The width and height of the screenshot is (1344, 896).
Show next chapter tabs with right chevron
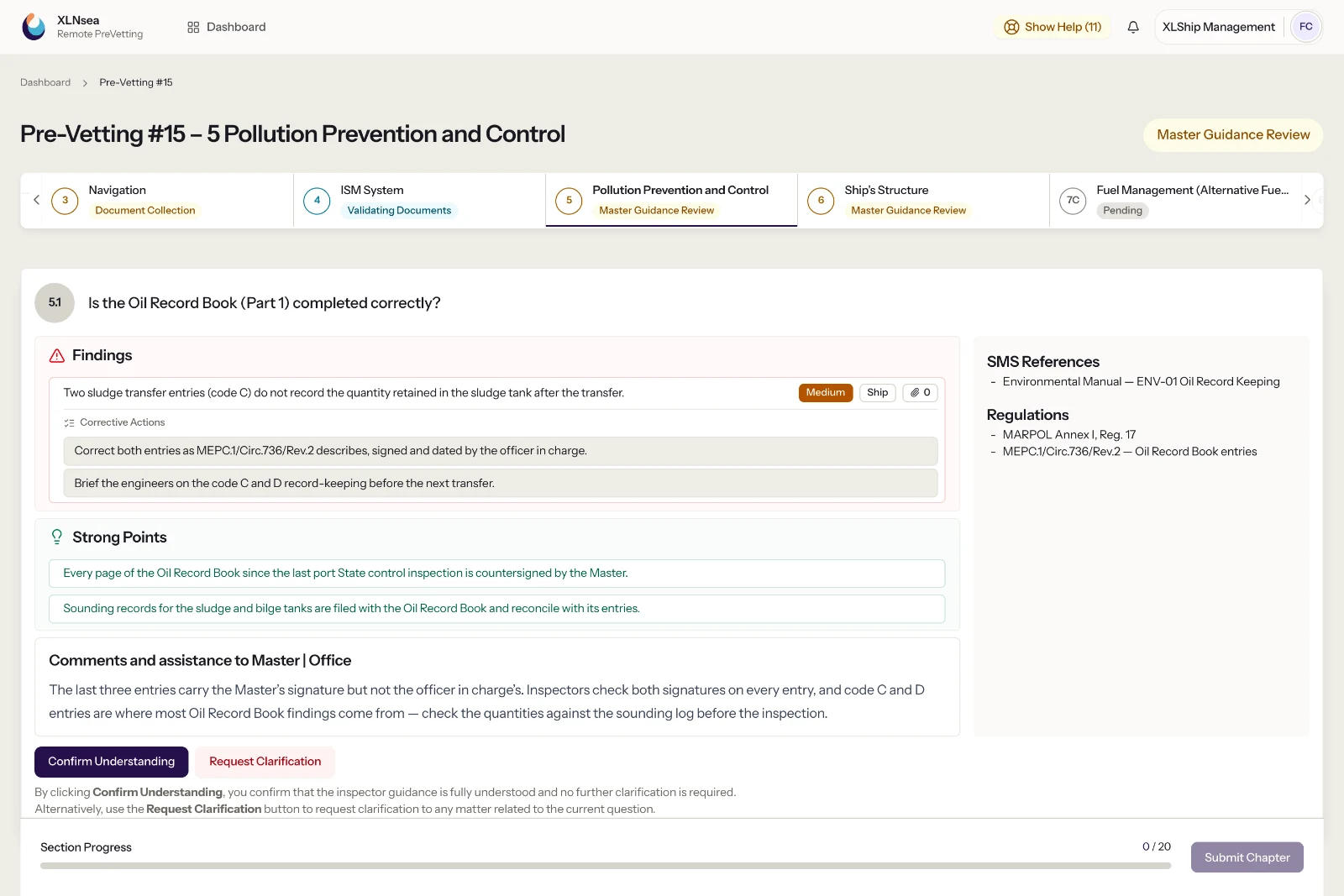pyautogui.click(x=1307, y=200)
